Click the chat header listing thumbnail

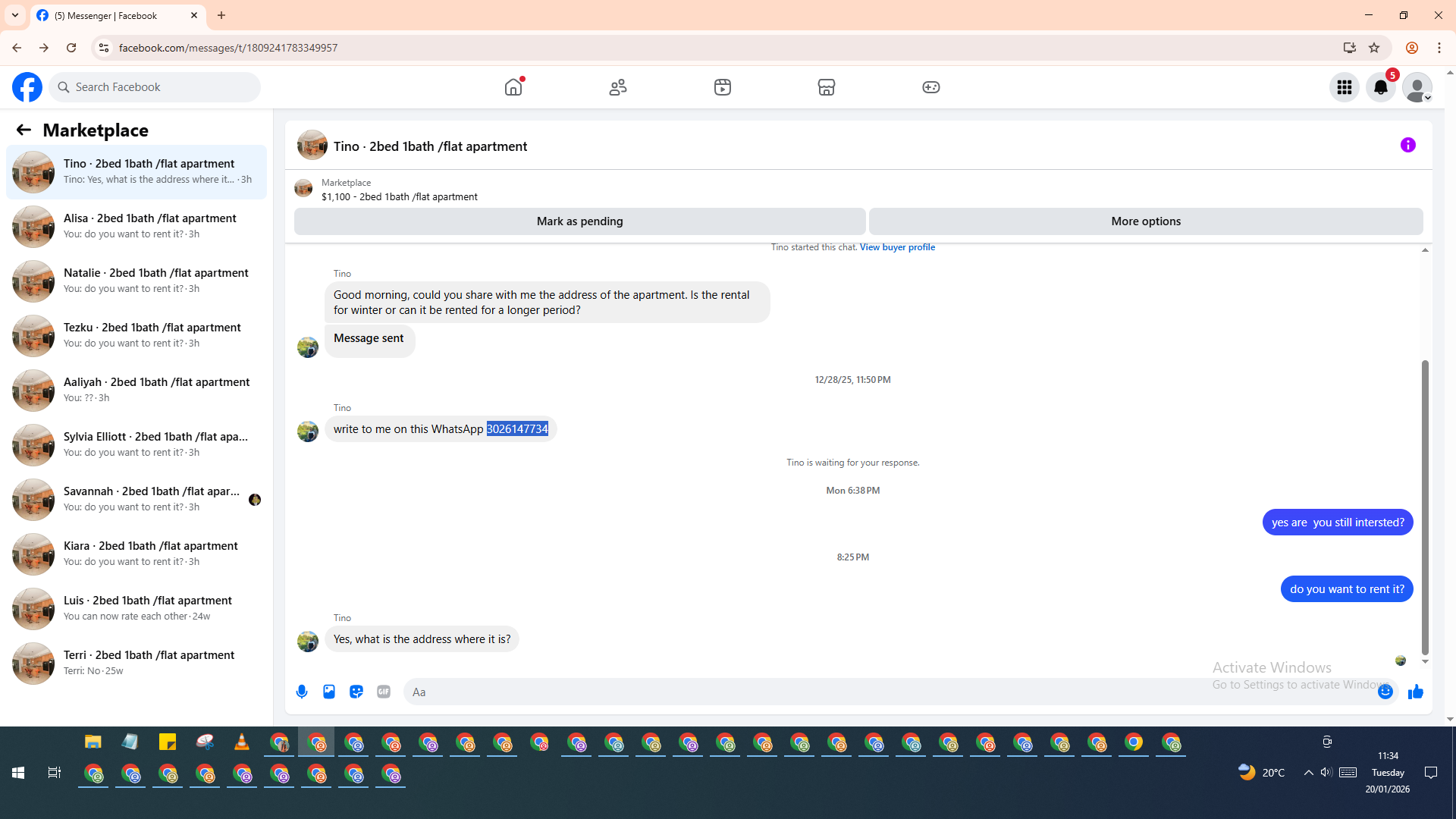[x=312, y=145]
